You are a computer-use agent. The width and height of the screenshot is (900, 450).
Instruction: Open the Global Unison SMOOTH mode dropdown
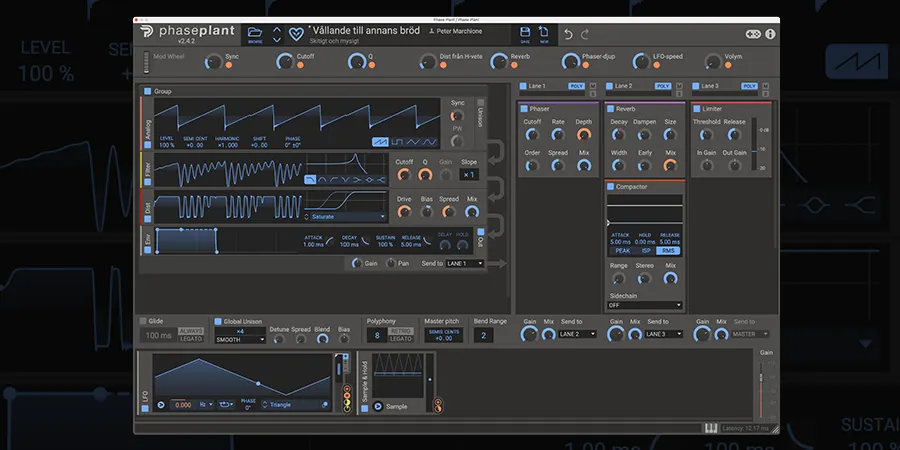point(240,340)
